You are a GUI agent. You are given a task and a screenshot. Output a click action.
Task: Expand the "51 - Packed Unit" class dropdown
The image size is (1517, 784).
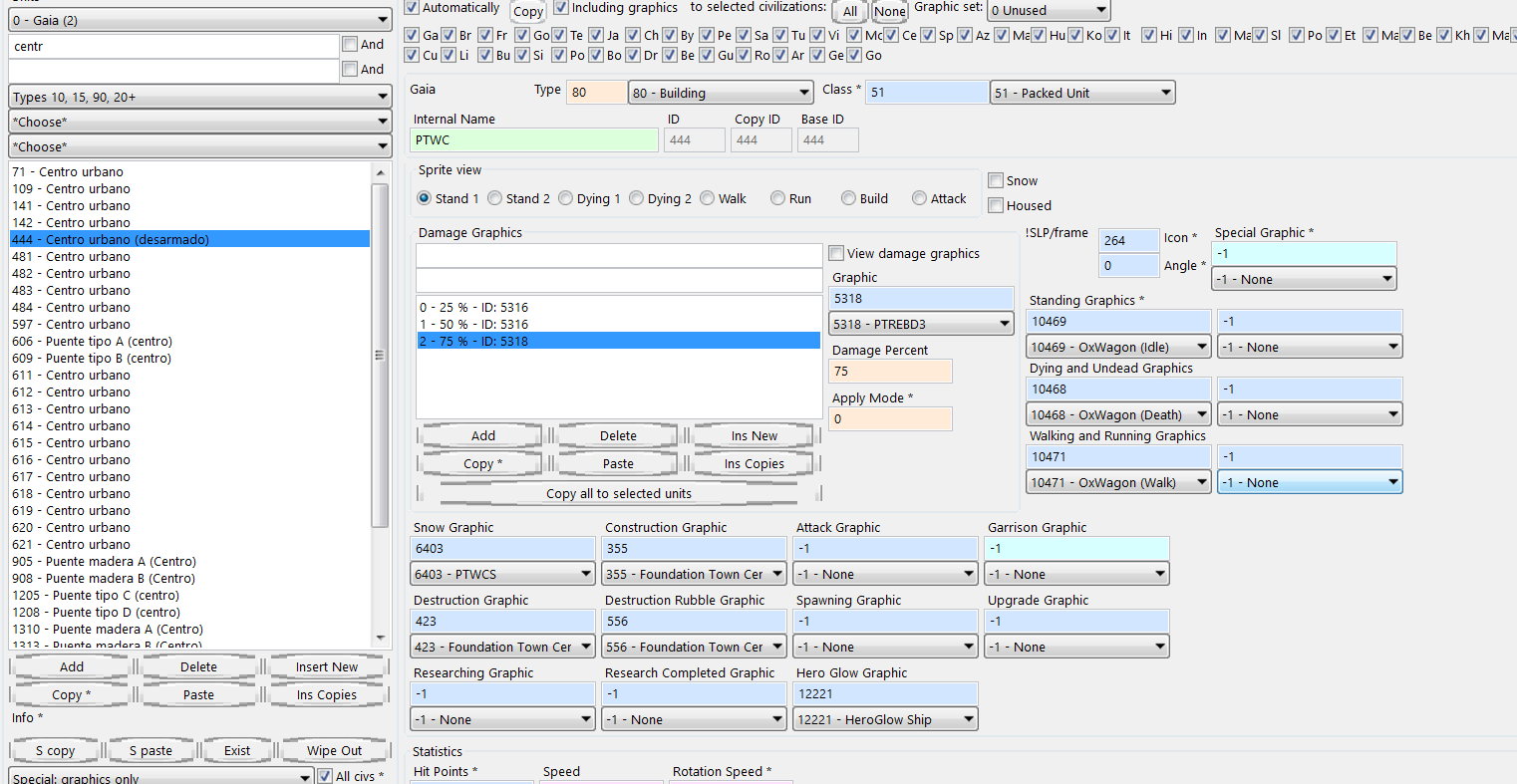pos(1081,93)
